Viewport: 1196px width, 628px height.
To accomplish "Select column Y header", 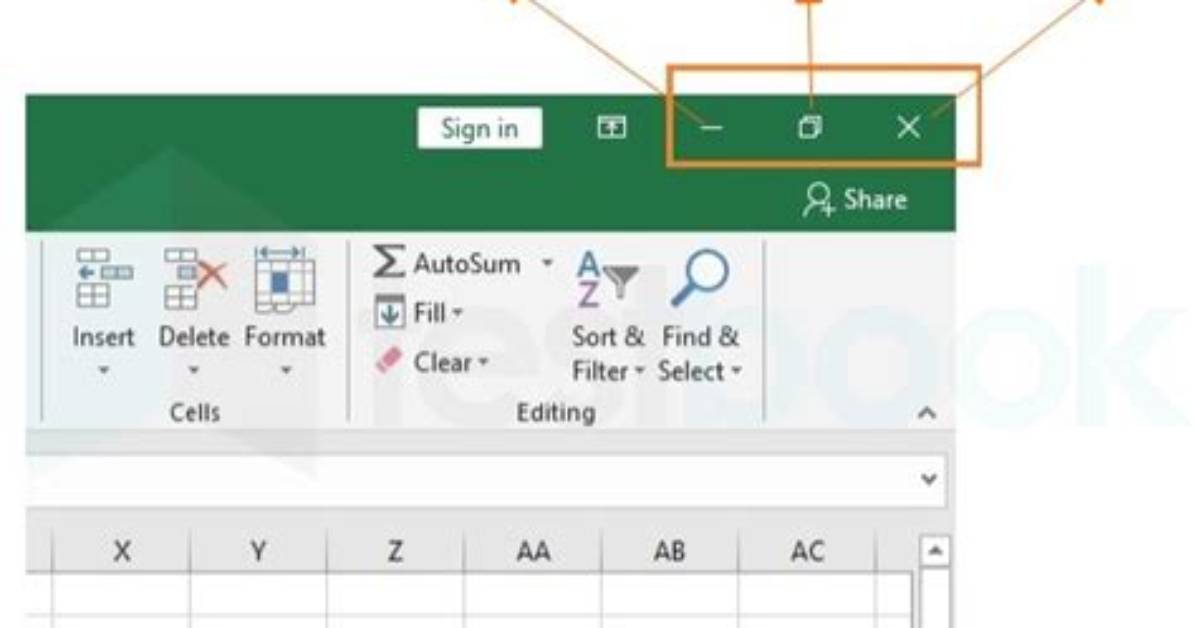I will [258, 551].
